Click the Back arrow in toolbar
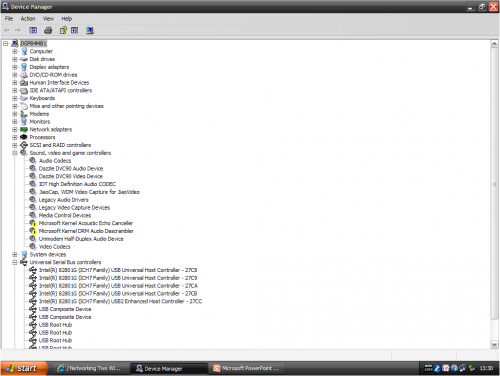Viewport: 500px width, 376px height. (x=7, y=30)
